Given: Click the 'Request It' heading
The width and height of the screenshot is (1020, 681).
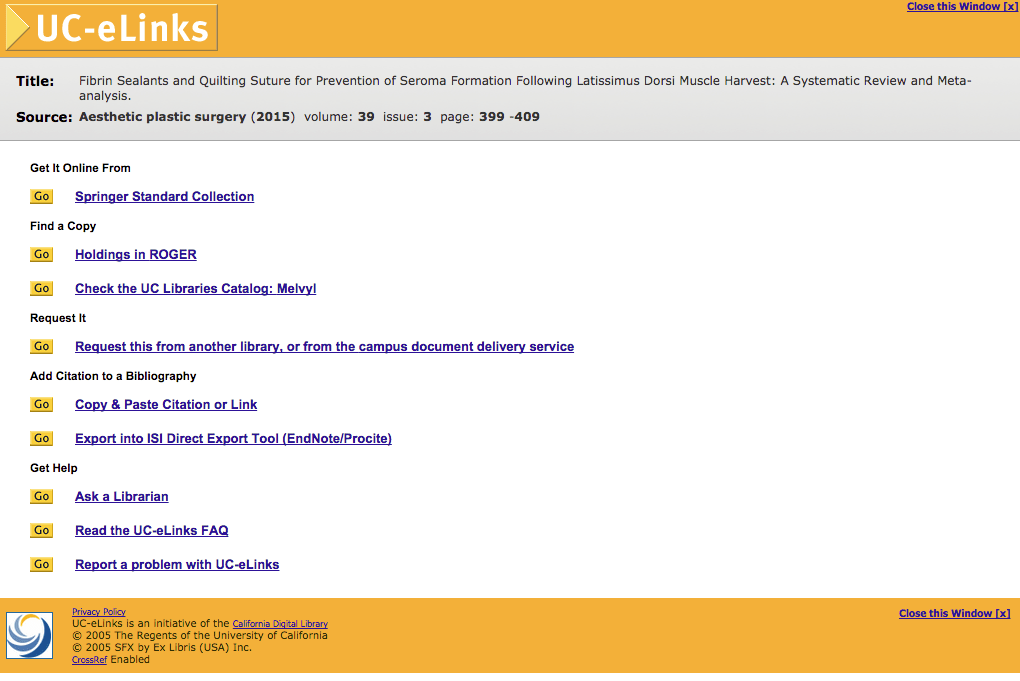Looking at the screenshot, I should click(58, 318).
